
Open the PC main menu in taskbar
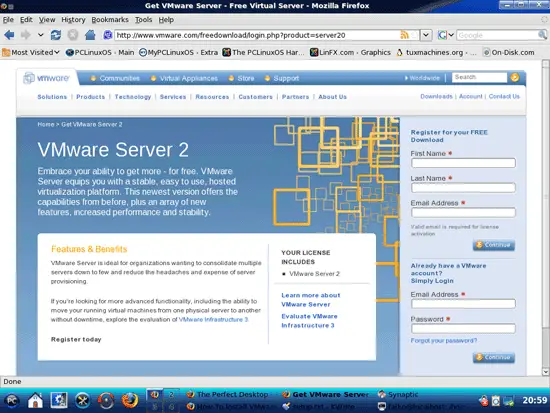12,400
